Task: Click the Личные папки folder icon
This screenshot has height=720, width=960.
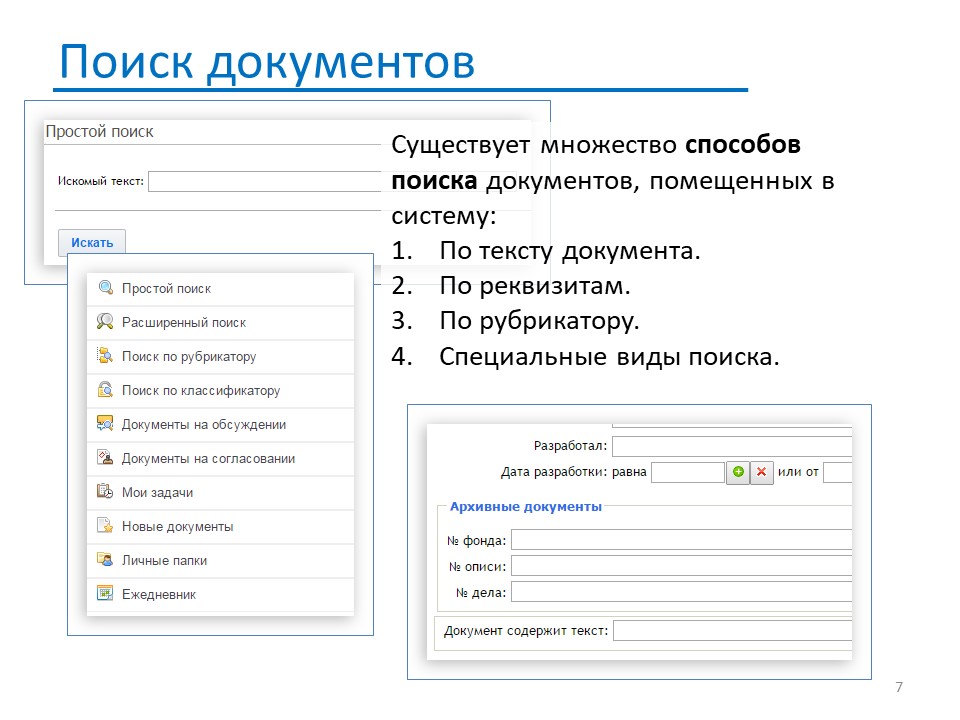Action: coord(105,559)
